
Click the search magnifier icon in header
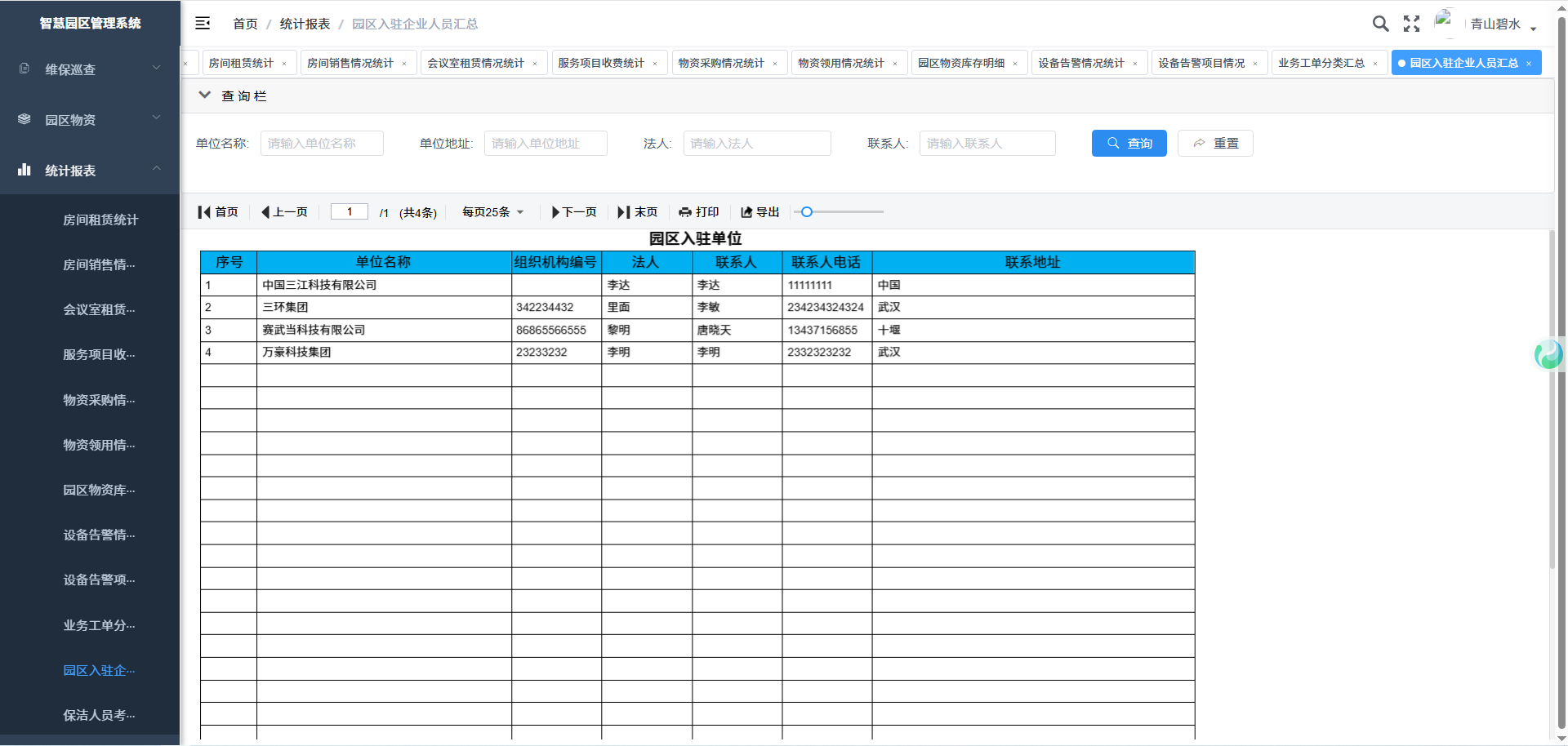tap(1380, 24)
